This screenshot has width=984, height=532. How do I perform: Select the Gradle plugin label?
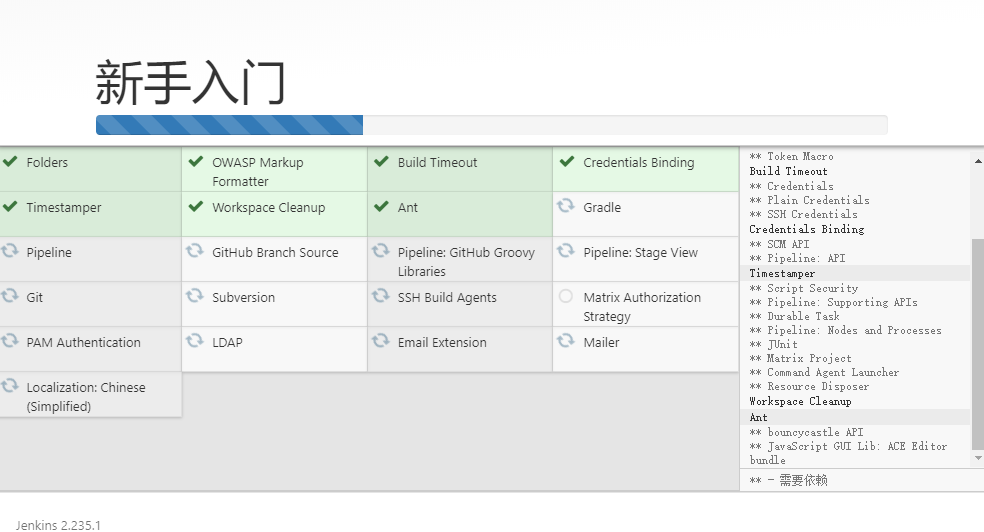point(602,208)
